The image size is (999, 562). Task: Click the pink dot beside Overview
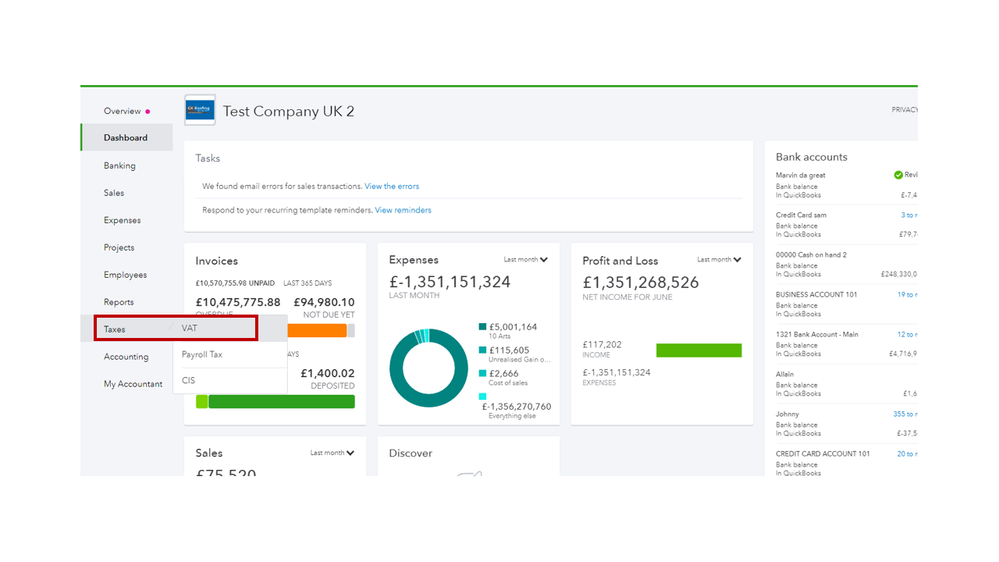(x=149, y=112)
